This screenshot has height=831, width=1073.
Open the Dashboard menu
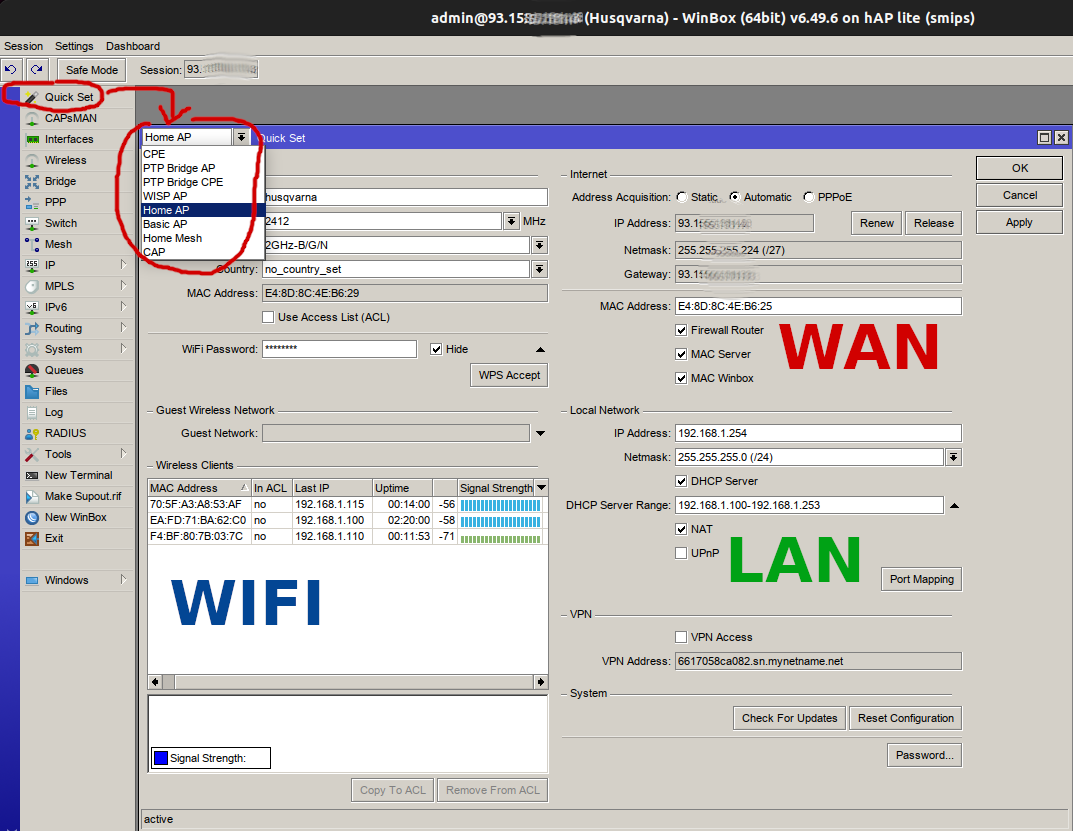[x=132, y=46]
